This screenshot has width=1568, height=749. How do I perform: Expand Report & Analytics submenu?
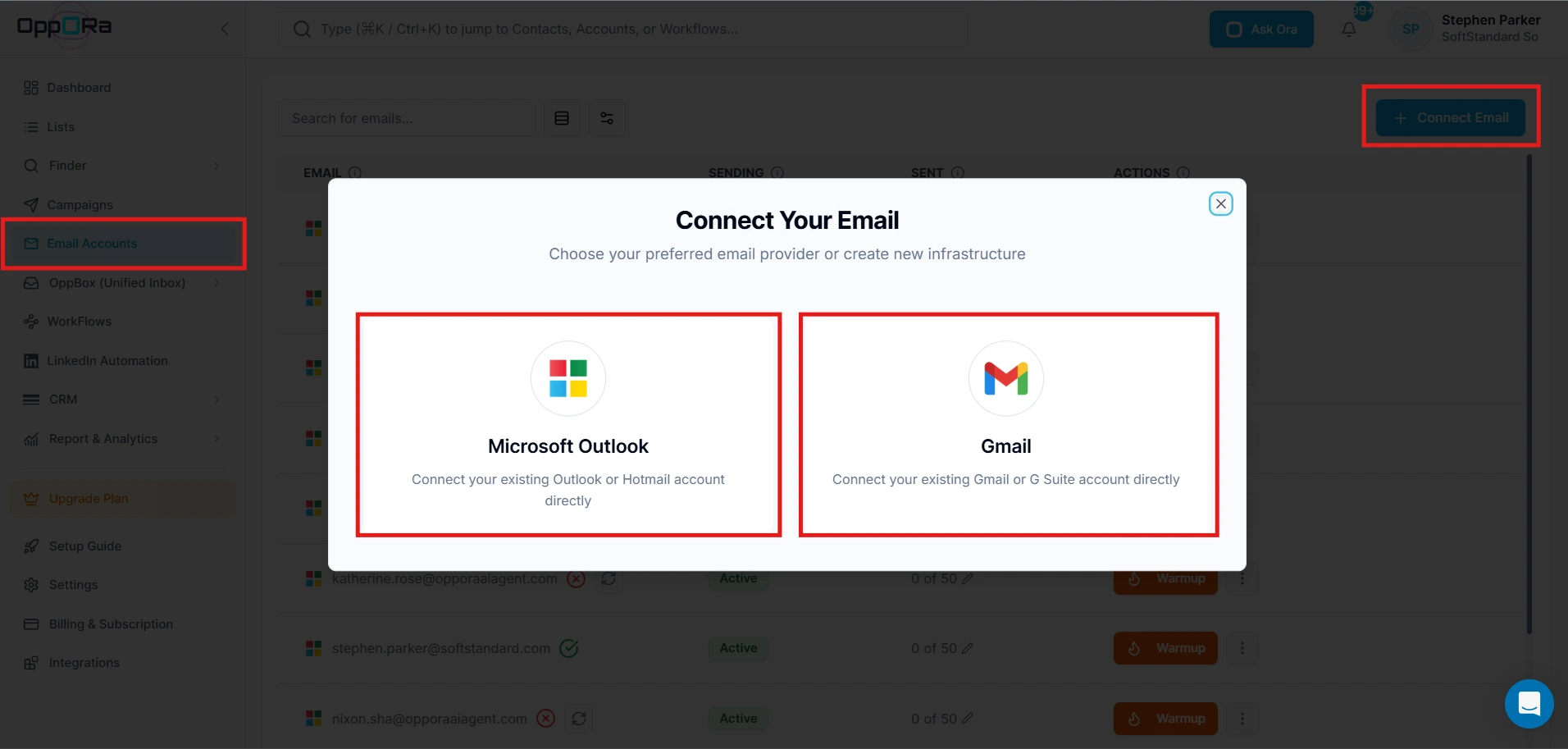point(217,439)
